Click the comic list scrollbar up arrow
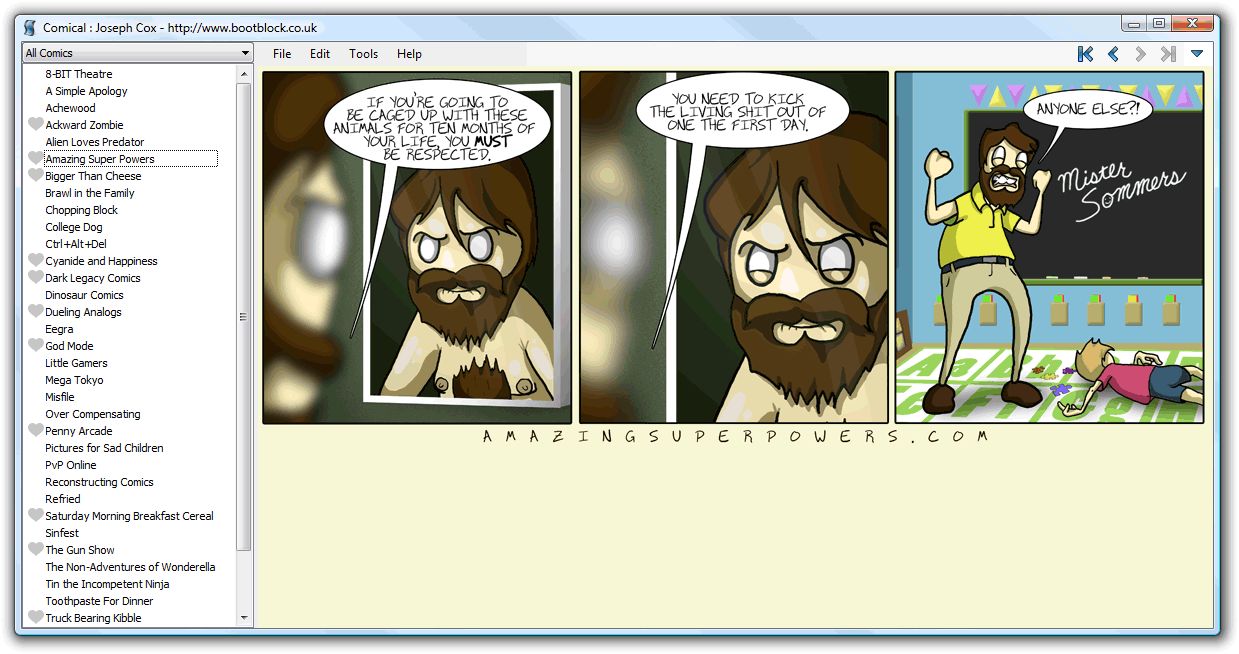 tap(244, 74)
